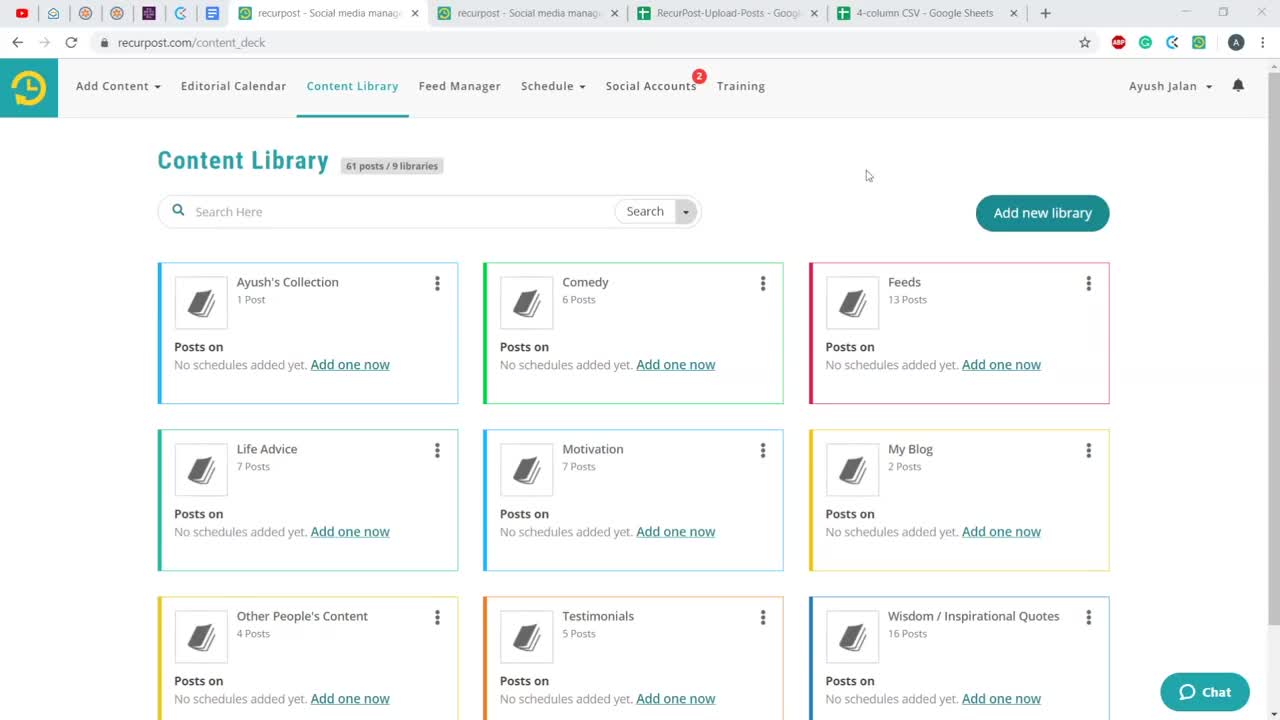The width and height of the screenshot is (1280, 720).
Task: Close the 4-column CSV tab
Action: click(x=1014, y=13)
